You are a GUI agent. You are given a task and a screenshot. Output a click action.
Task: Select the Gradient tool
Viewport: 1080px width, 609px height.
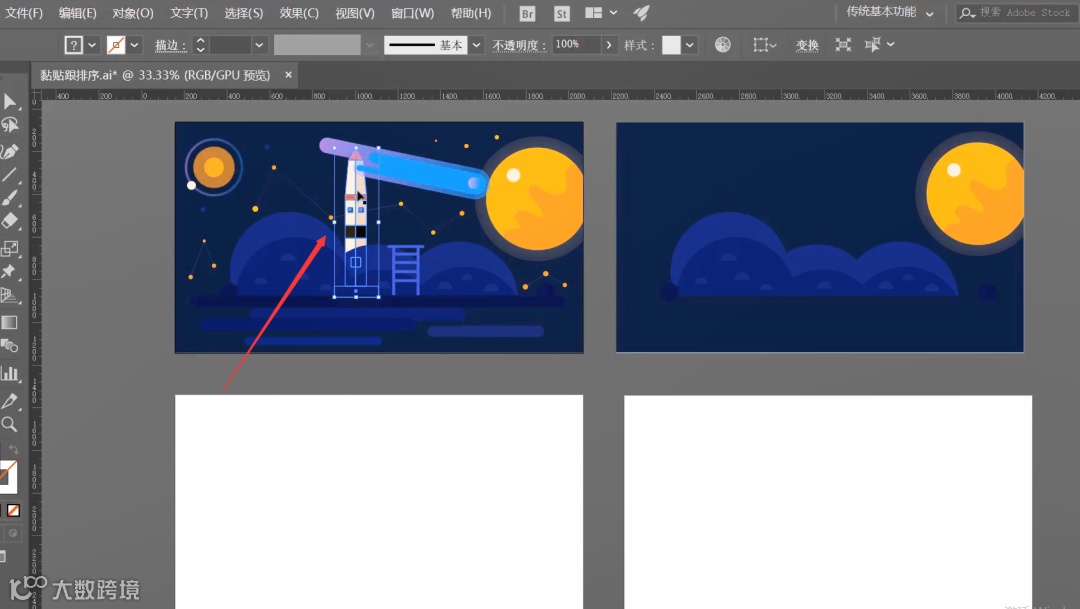coord(10,322)
